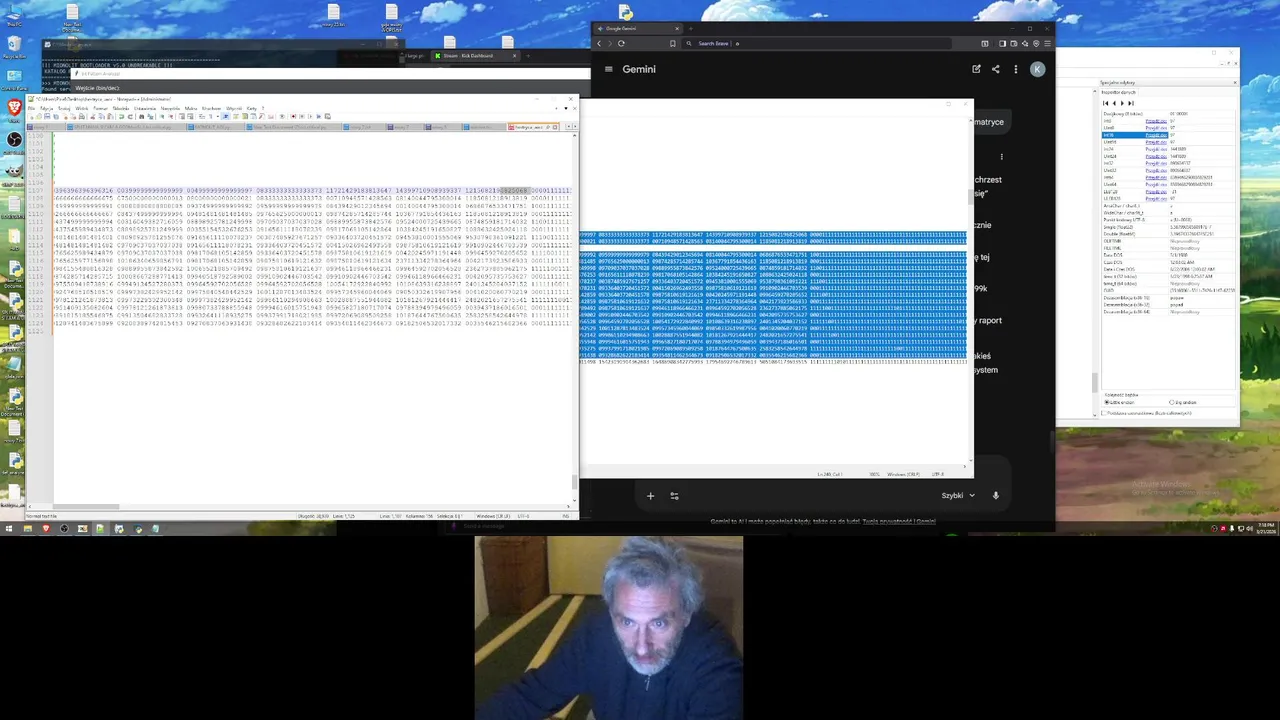
Task: Open Brave's hamburger menu
Action: [x=1047, y=43]
